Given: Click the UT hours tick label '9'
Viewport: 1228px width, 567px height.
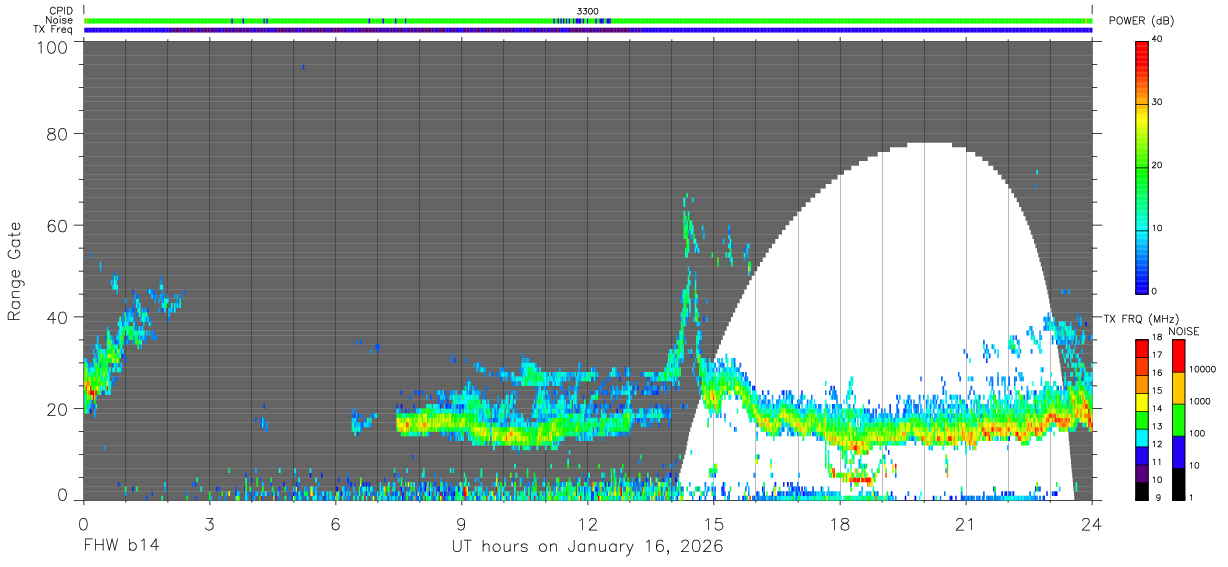Looking at the screenshot, I should coord(461,523).
